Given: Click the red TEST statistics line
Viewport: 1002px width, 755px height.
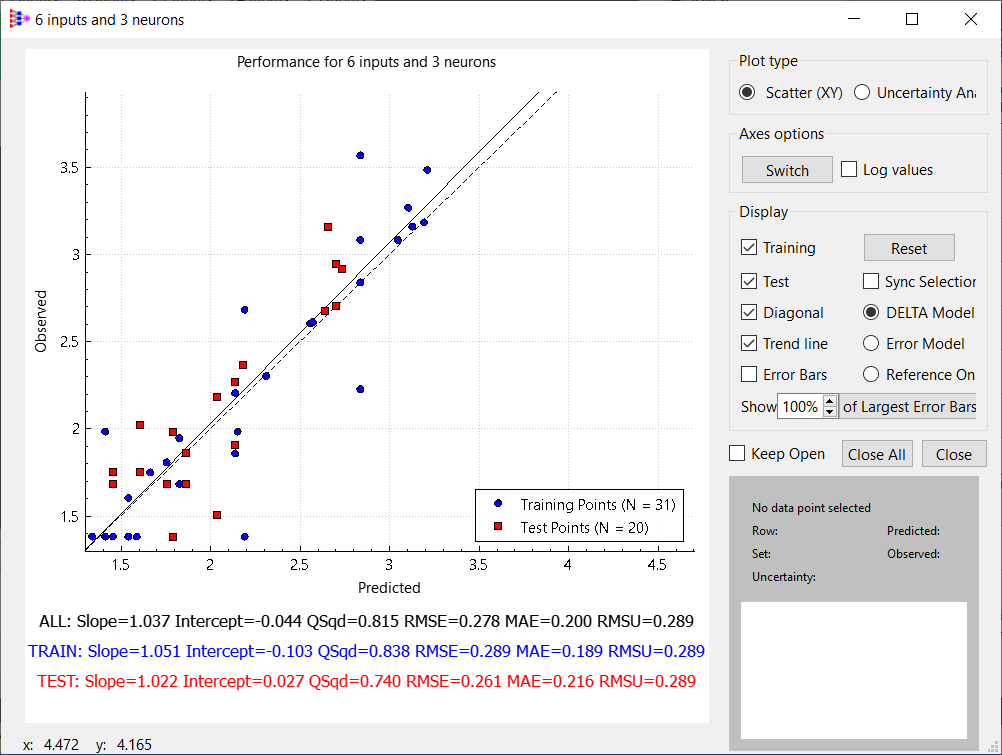Looking at the screenshot, I should tap(366, 681).
